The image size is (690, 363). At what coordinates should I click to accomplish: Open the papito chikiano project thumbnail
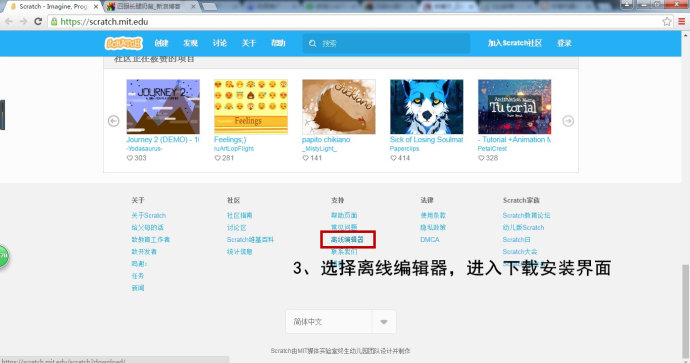pos(339,106)
